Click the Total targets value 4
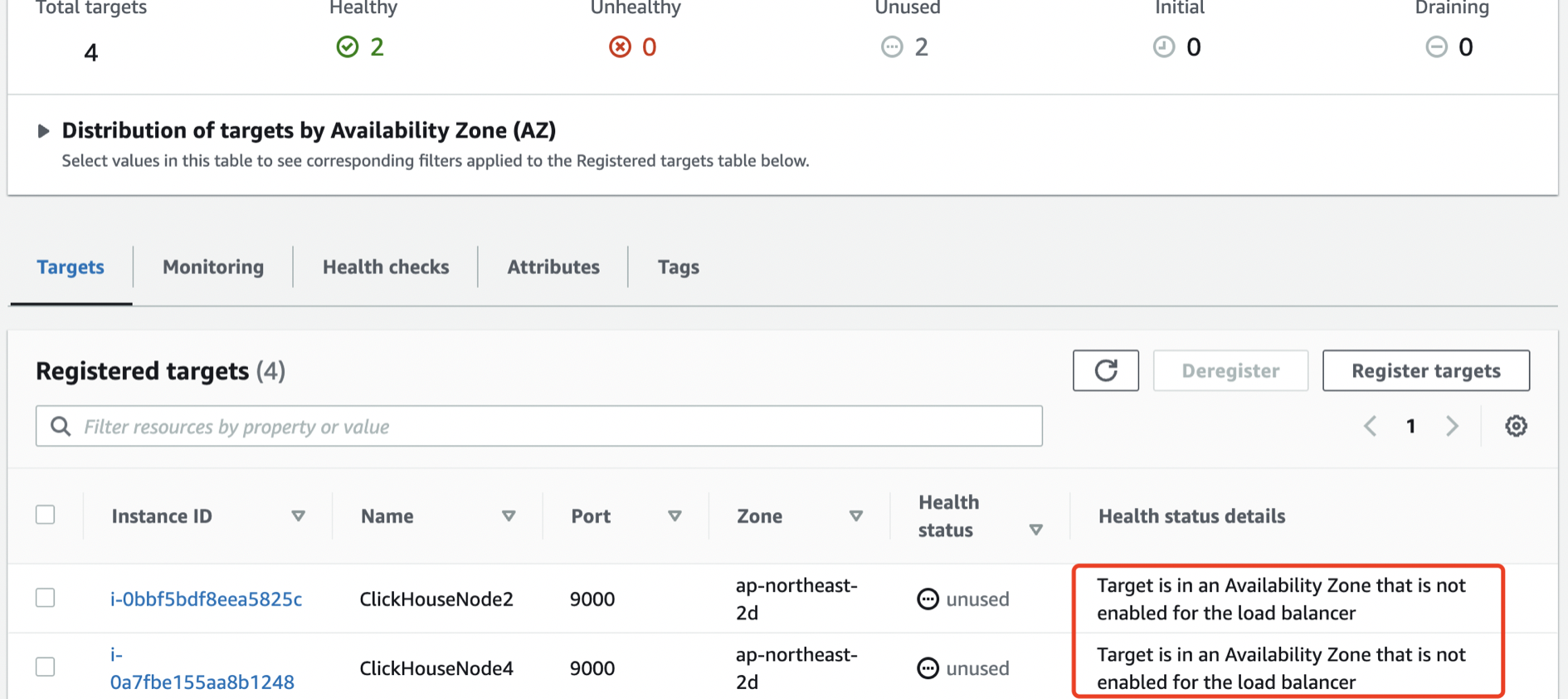Screen dimensions: 1568x699 (x=91, y=52)
